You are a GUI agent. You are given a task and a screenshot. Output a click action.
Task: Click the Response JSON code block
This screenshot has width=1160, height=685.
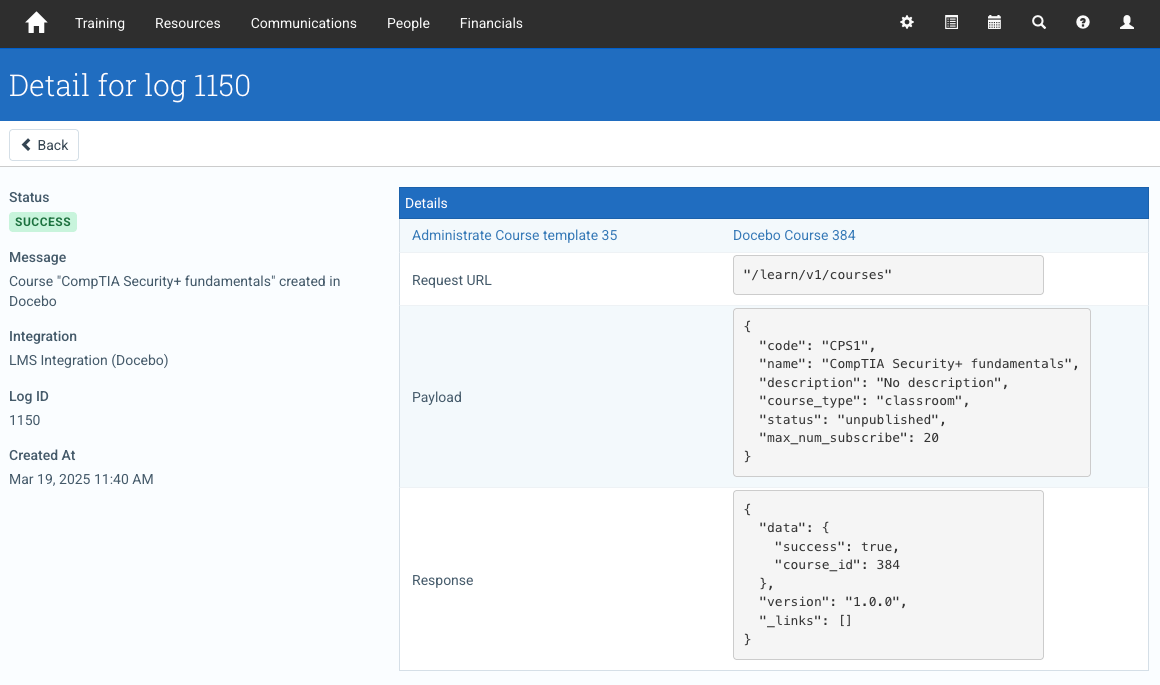888,575
